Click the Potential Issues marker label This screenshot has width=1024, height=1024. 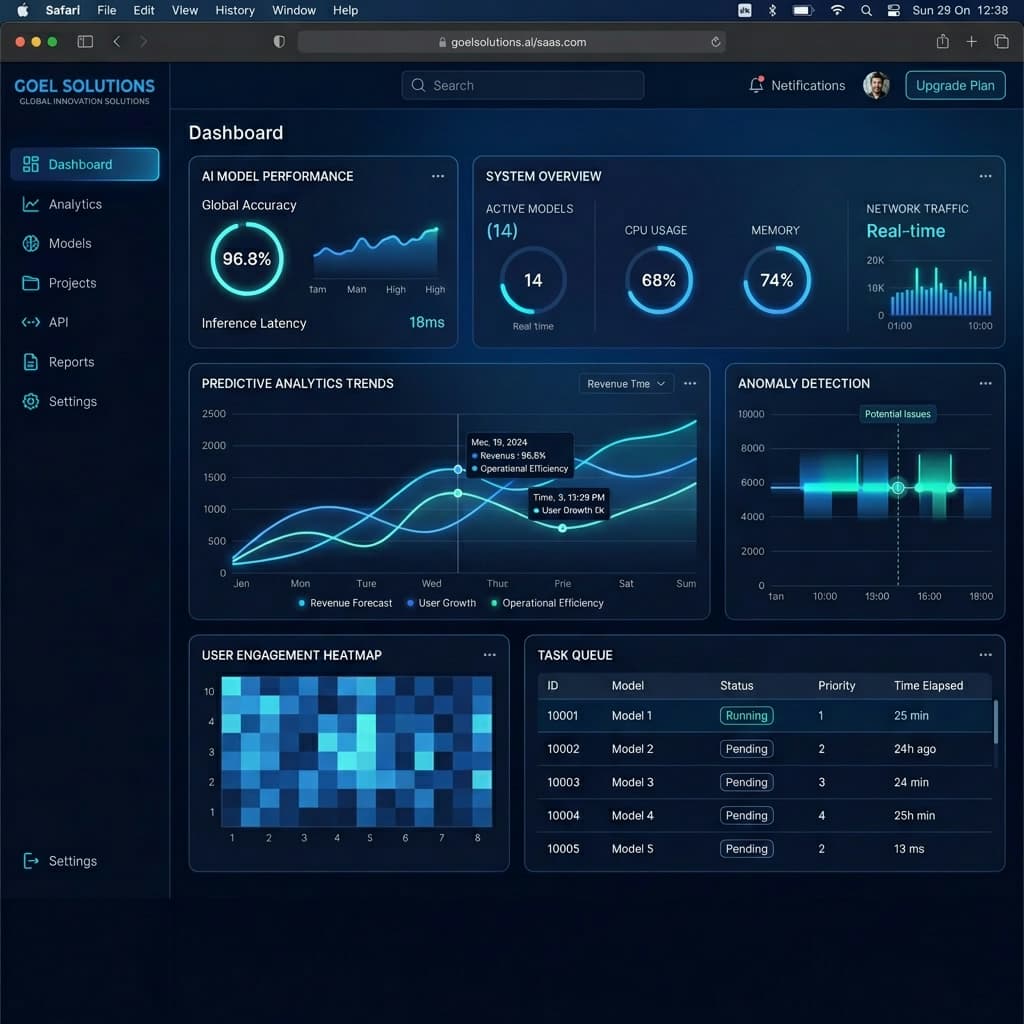(x=897, y=413)
